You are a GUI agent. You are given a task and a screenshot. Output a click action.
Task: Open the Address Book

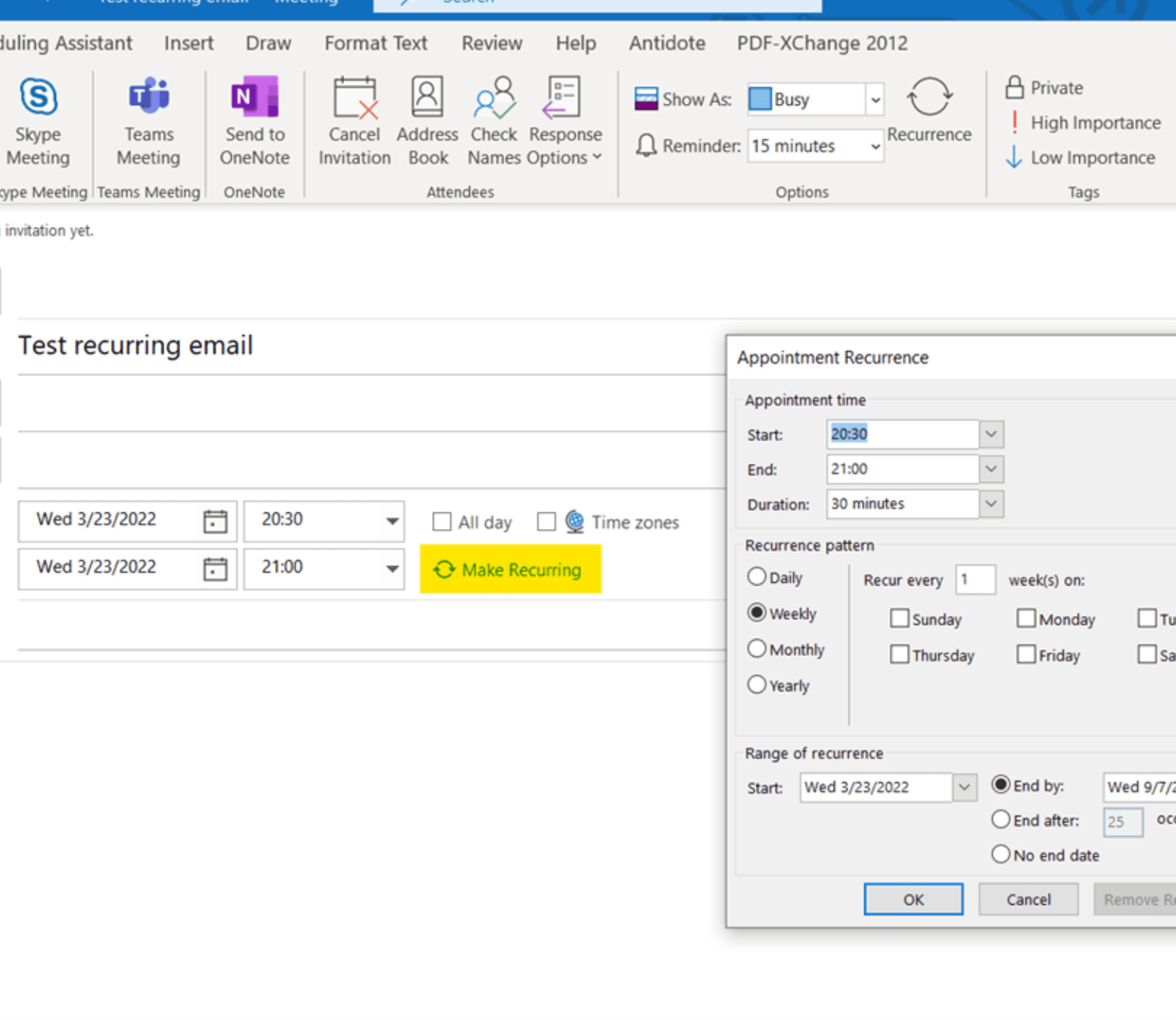click(x=428, y=121)
